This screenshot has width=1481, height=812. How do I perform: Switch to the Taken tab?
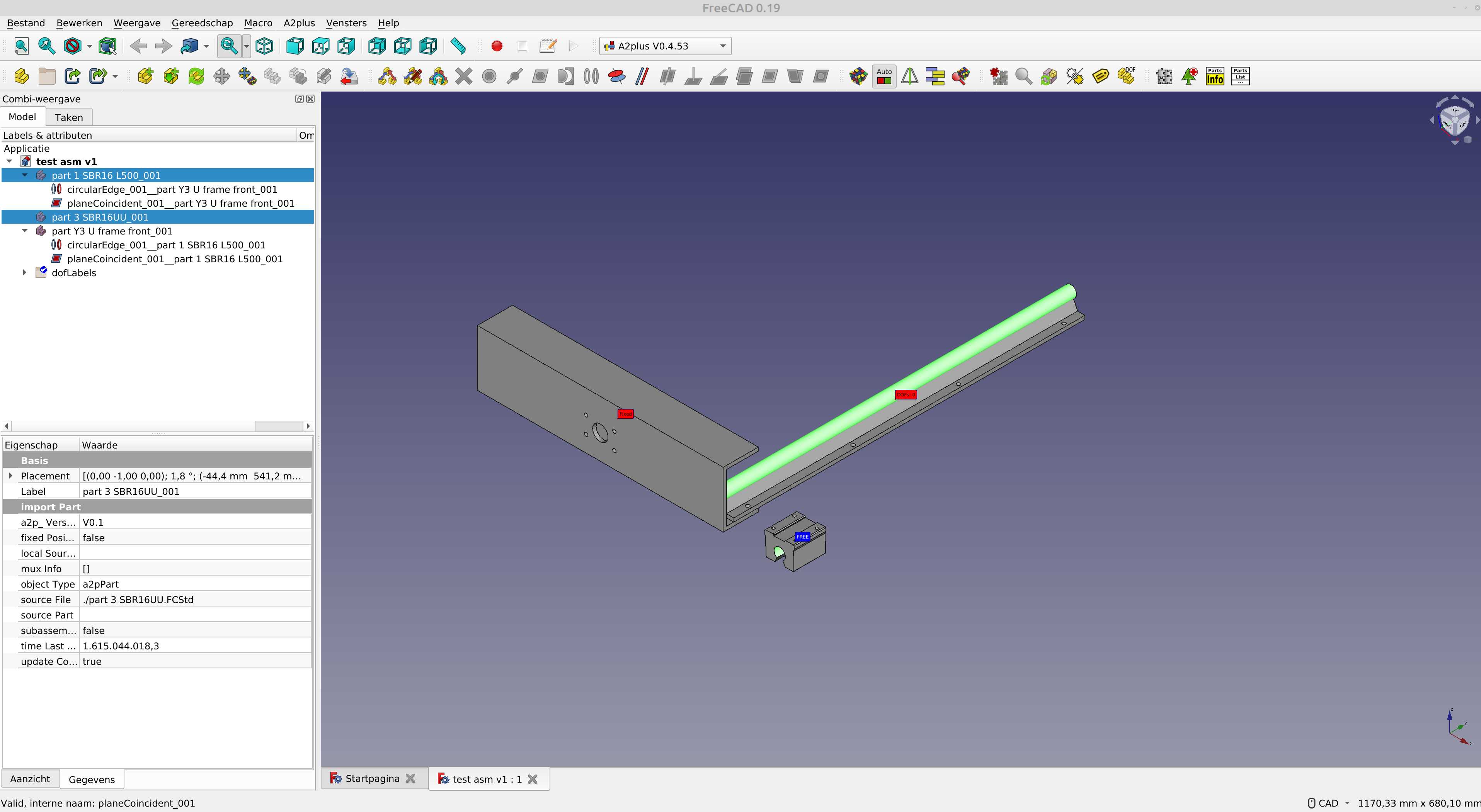pyautogui.click(x=68, y=117)
